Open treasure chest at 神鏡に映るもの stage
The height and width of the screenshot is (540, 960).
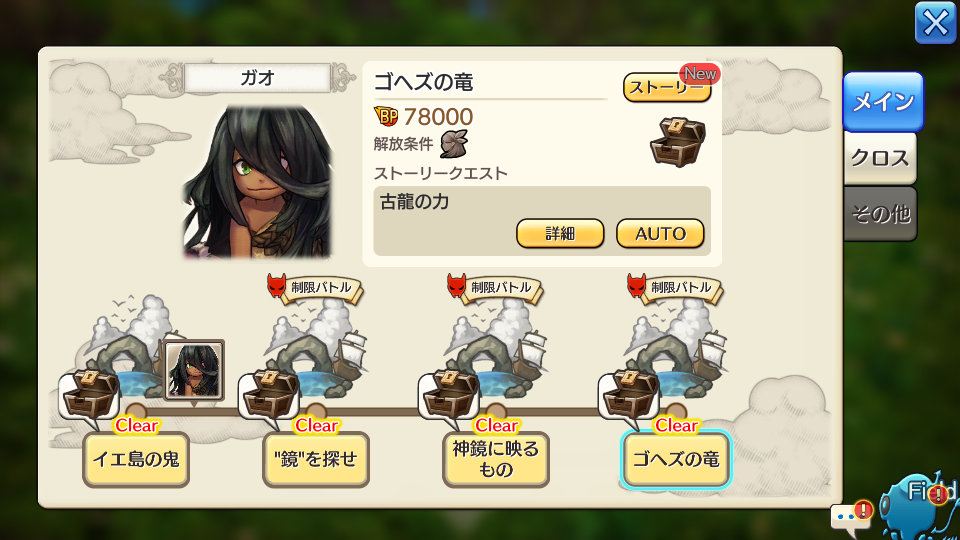pos(450,395)
